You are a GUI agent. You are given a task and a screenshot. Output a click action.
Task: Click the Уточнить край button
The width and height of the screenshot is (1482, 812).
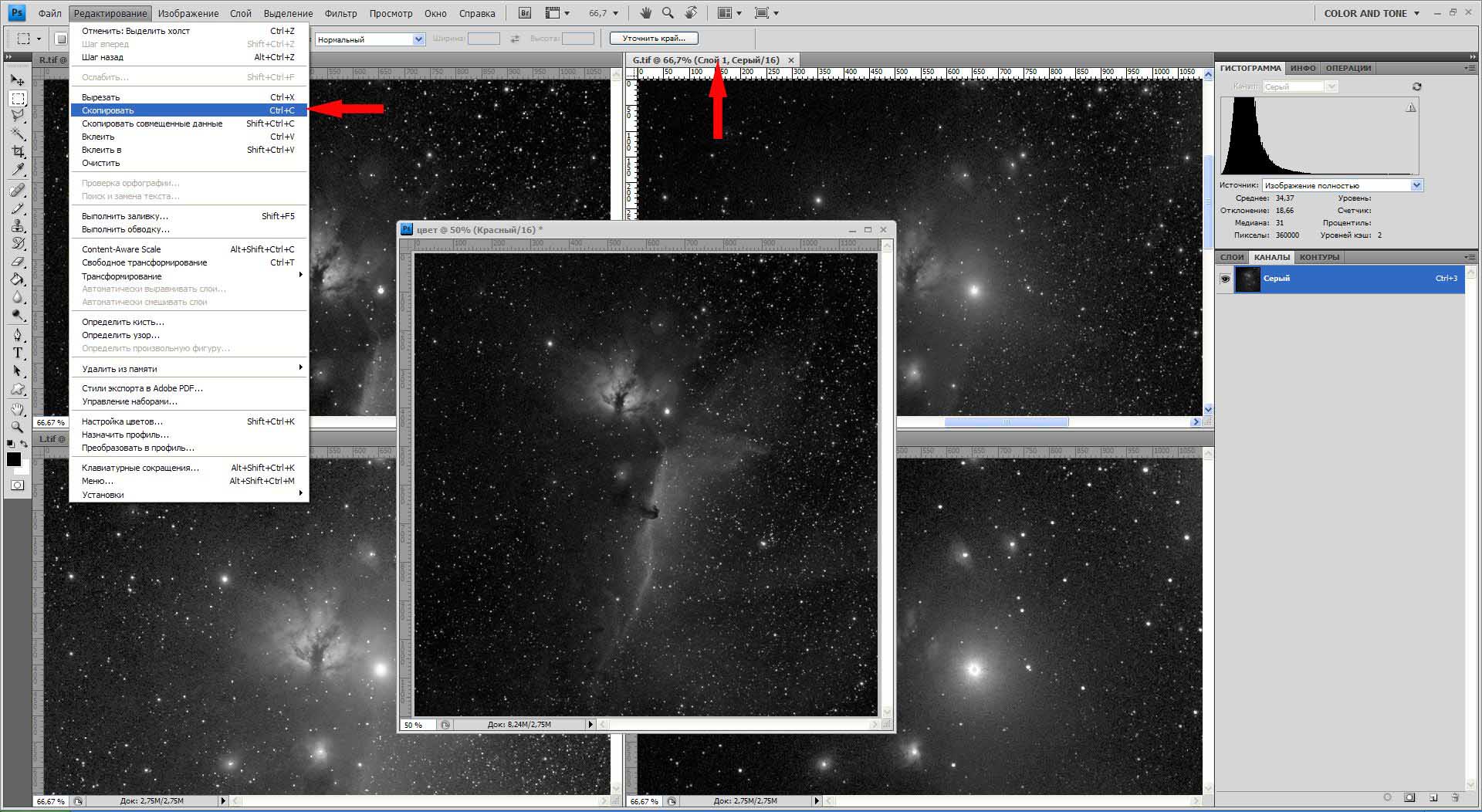point(654,38)
